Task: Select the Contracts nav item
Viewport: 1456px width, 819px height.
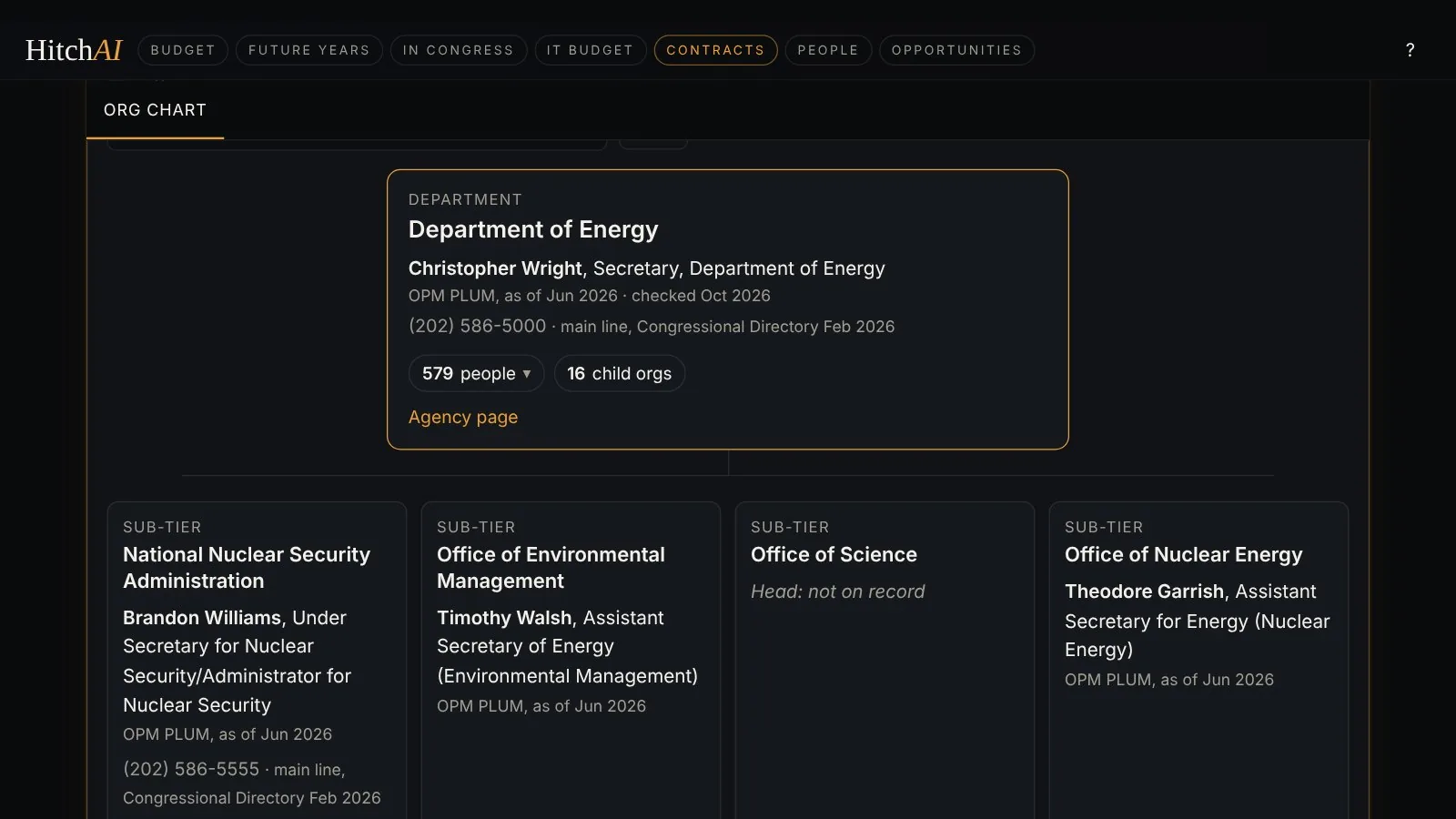Action: 715,50
